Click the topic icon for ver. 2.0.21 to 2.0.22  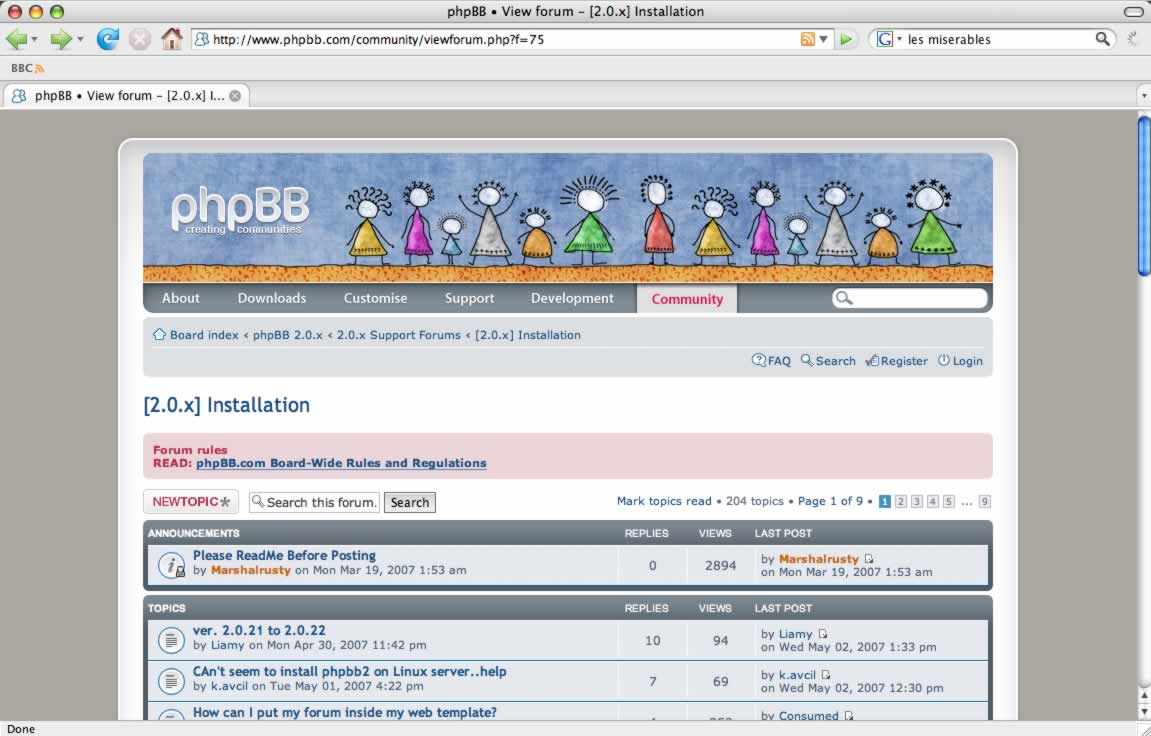(x=171, y=640)
